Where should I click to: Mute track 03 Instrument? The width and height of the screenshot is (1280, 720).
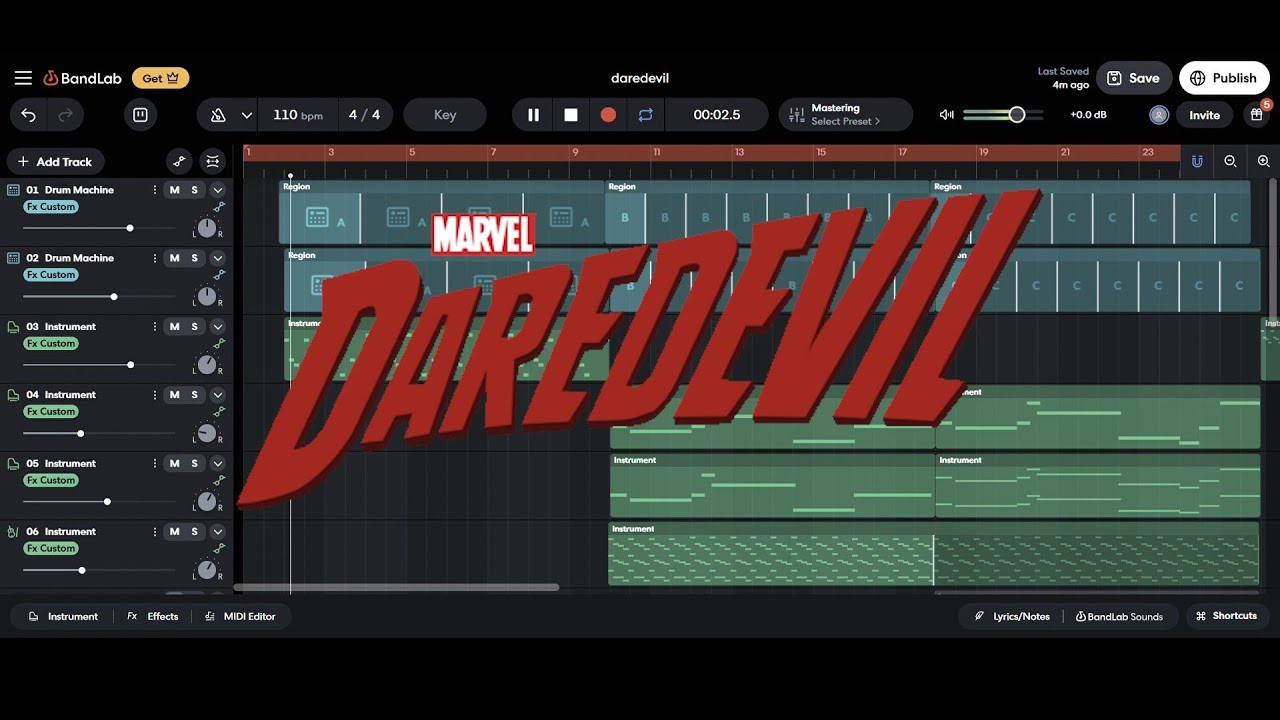click(x=174, y=327)
